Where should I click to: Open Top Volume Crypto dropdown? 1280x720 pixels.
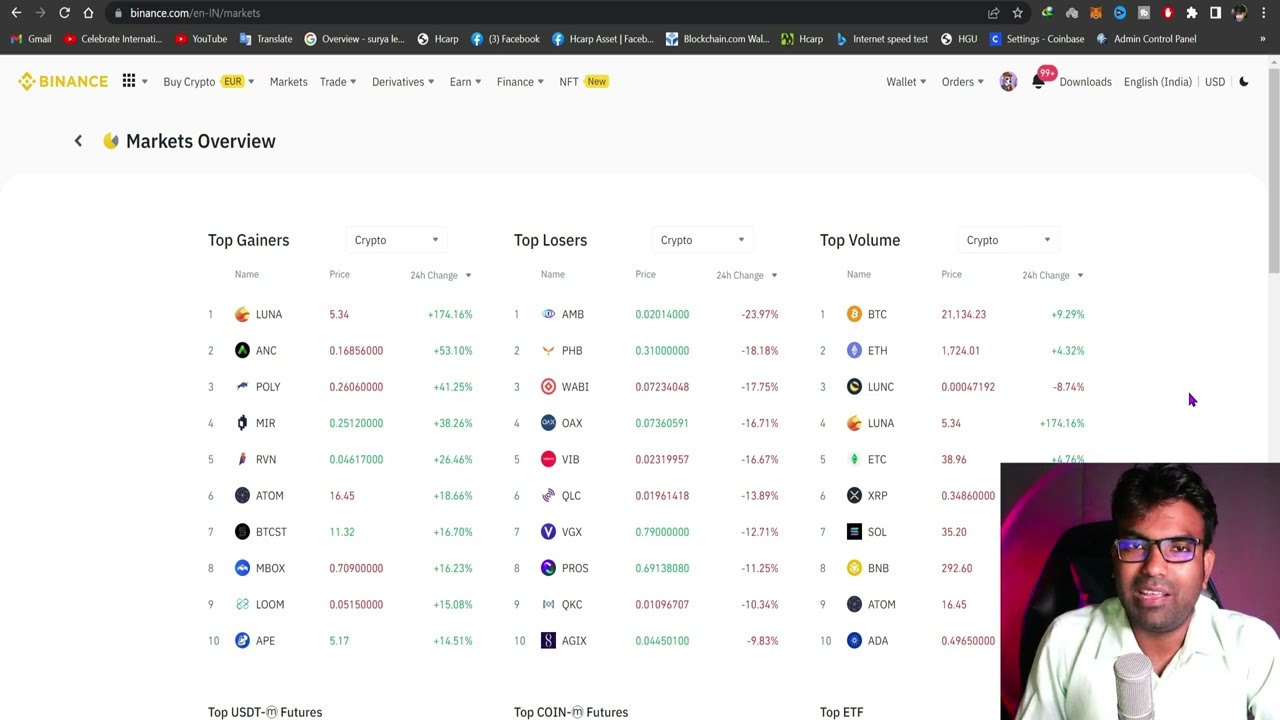point(1008,240)
